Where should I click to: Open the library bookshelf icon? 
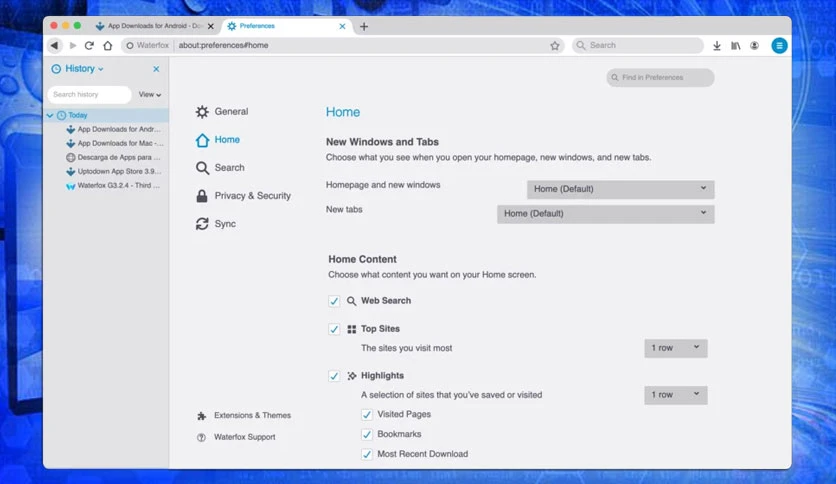point(735,46)
